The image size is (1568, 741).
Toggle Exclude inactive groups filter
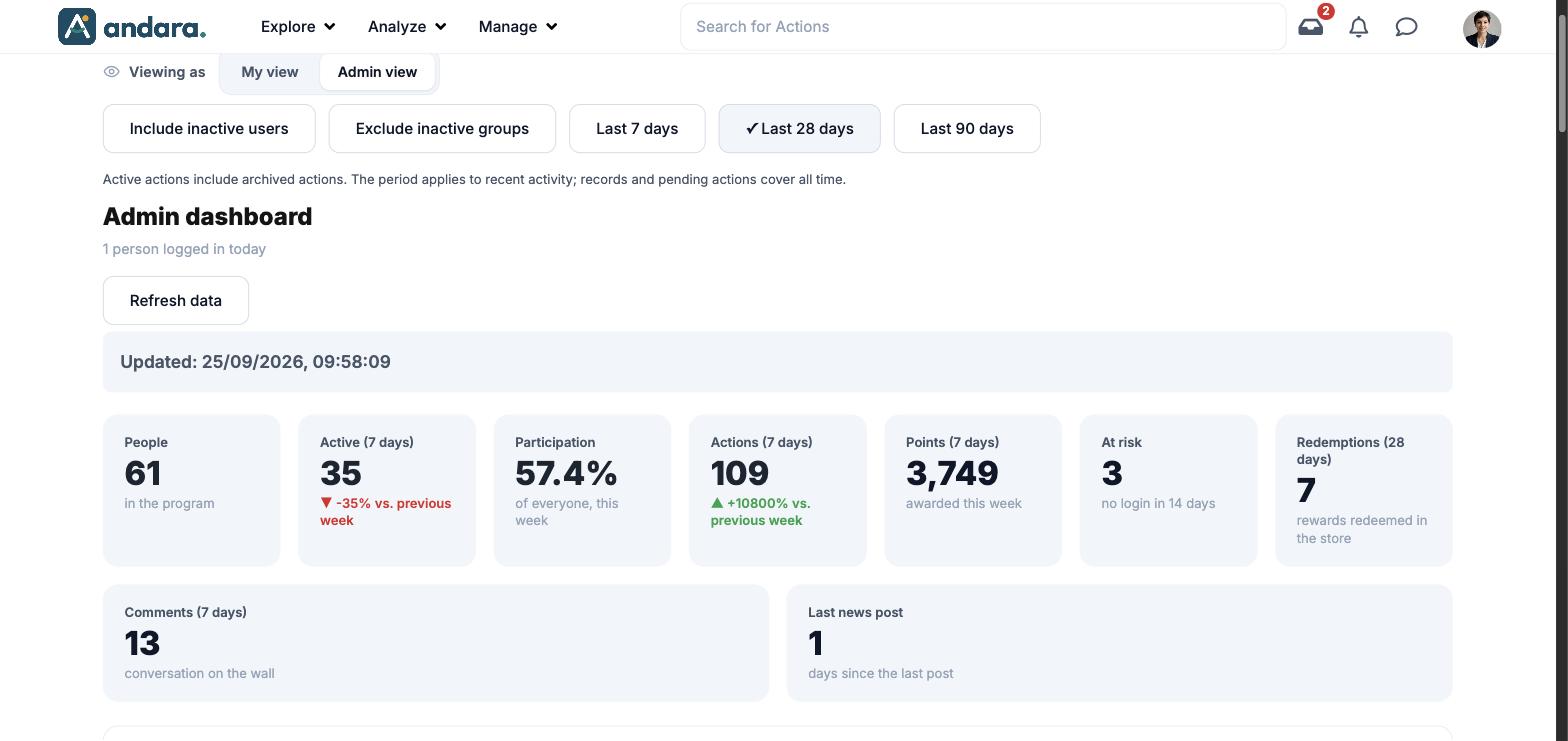[x=442, y=129]
